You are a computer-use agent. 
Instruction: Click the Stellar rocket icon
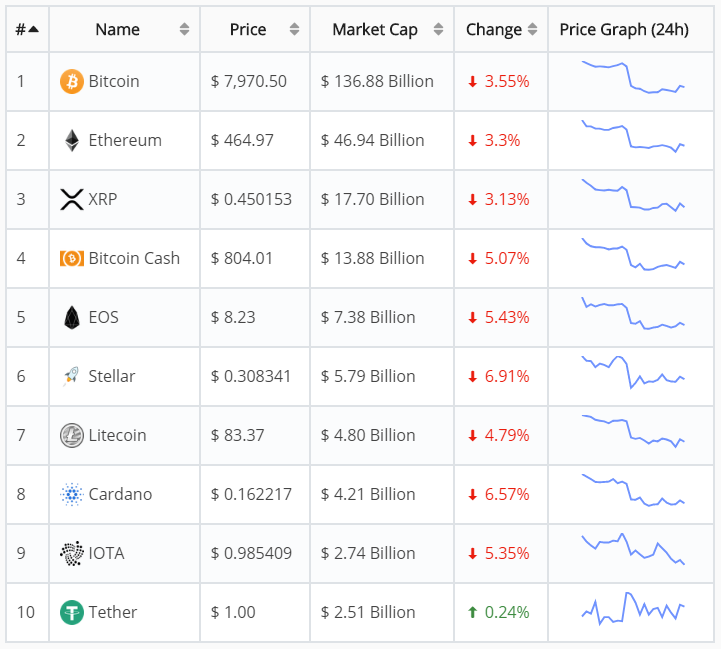72,376
